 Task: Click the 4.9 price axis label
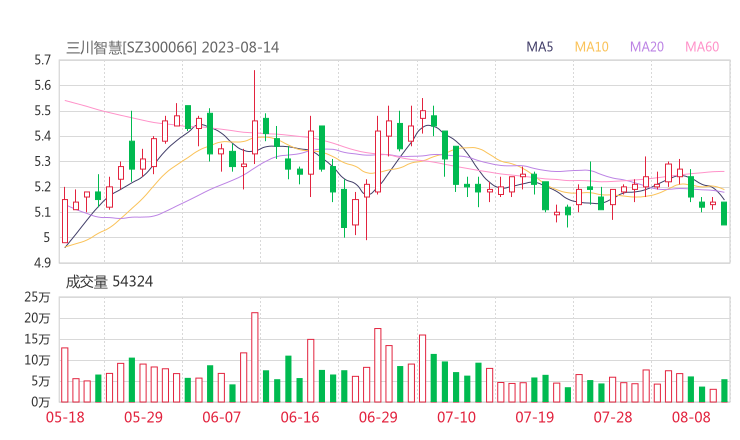click(42, 262)
